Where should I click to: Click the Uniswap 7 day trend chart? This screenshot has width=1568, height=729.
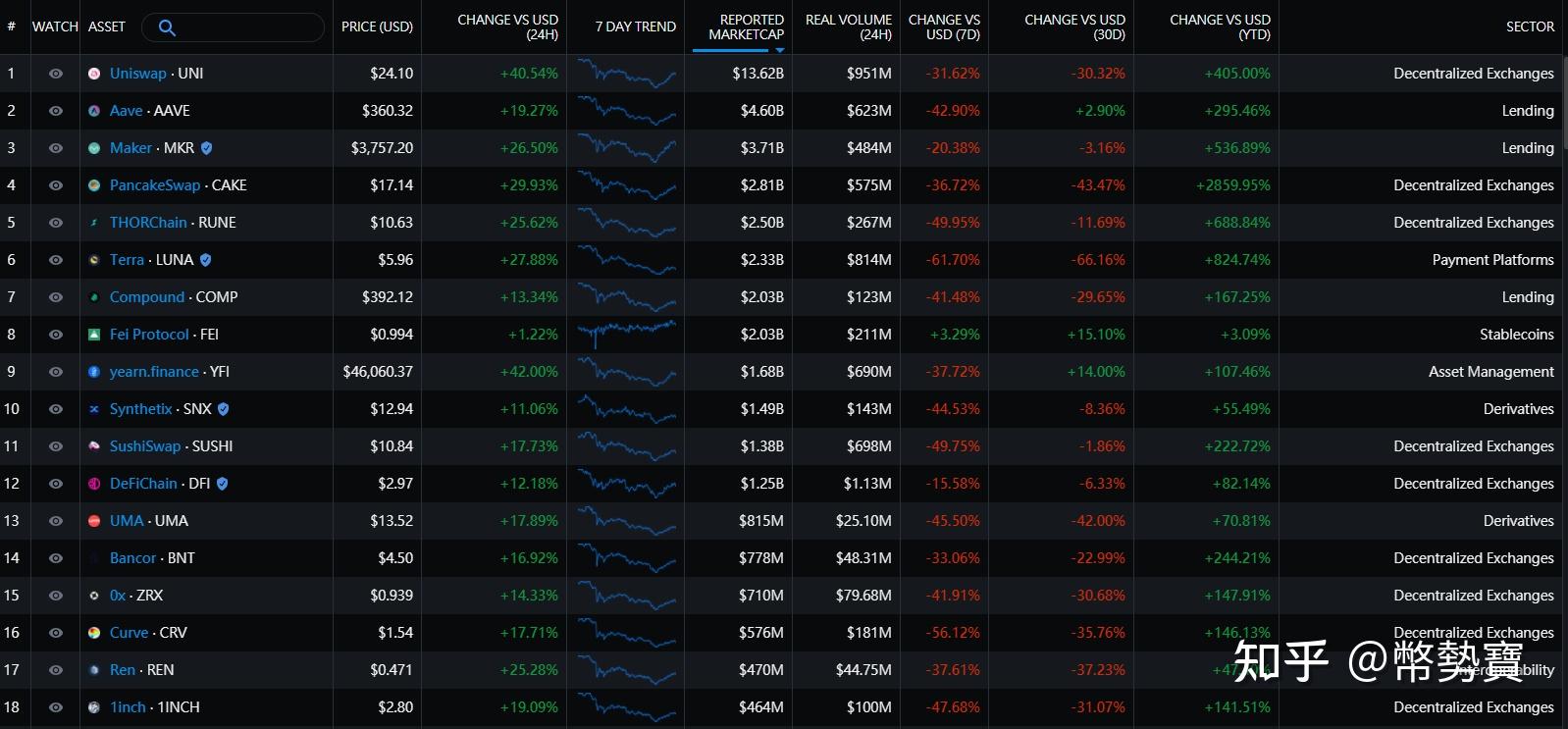[x=626, y=74]
